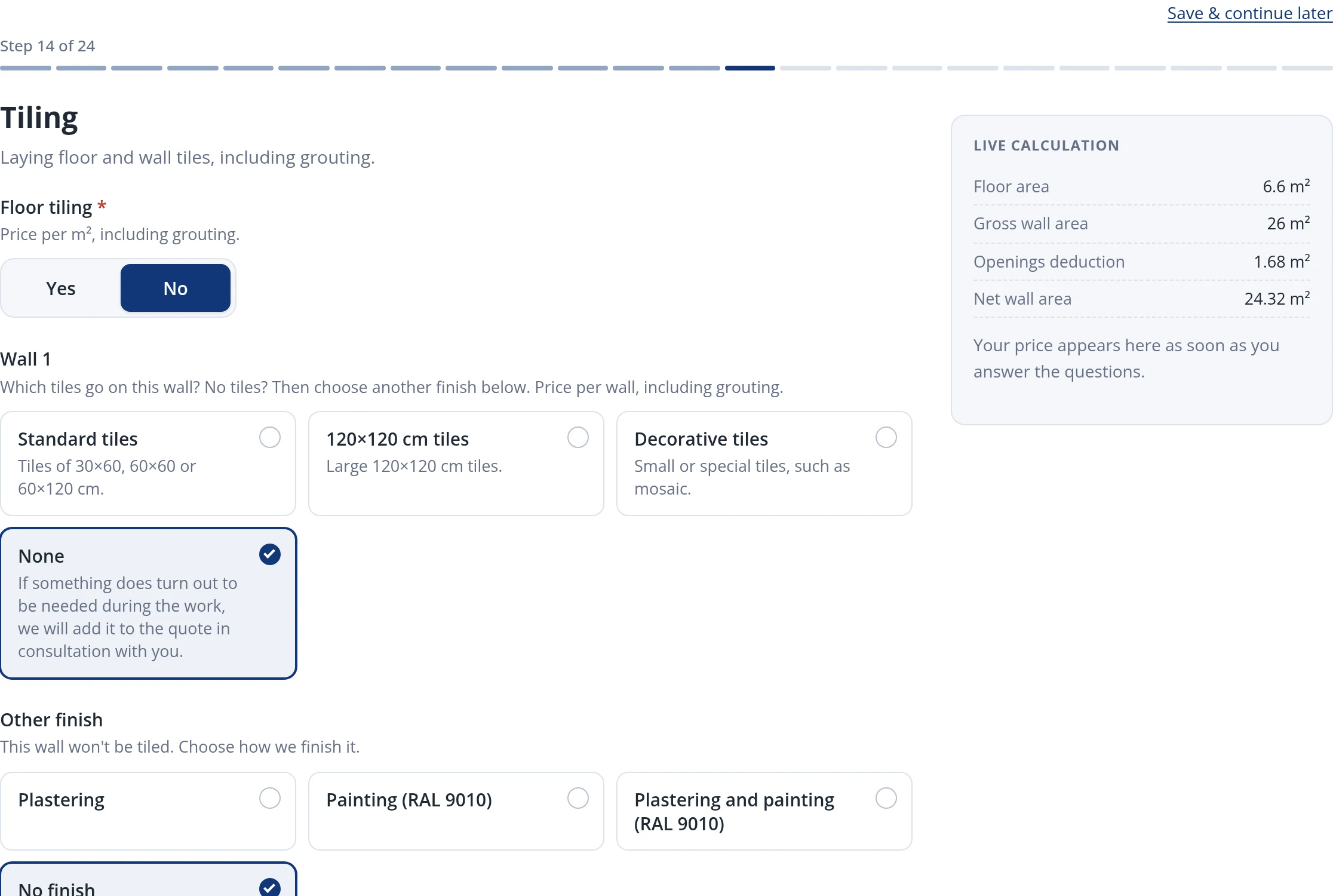Click the Save & continue later link
The image size is (1333, 896).
click(x=1249, y=13)
